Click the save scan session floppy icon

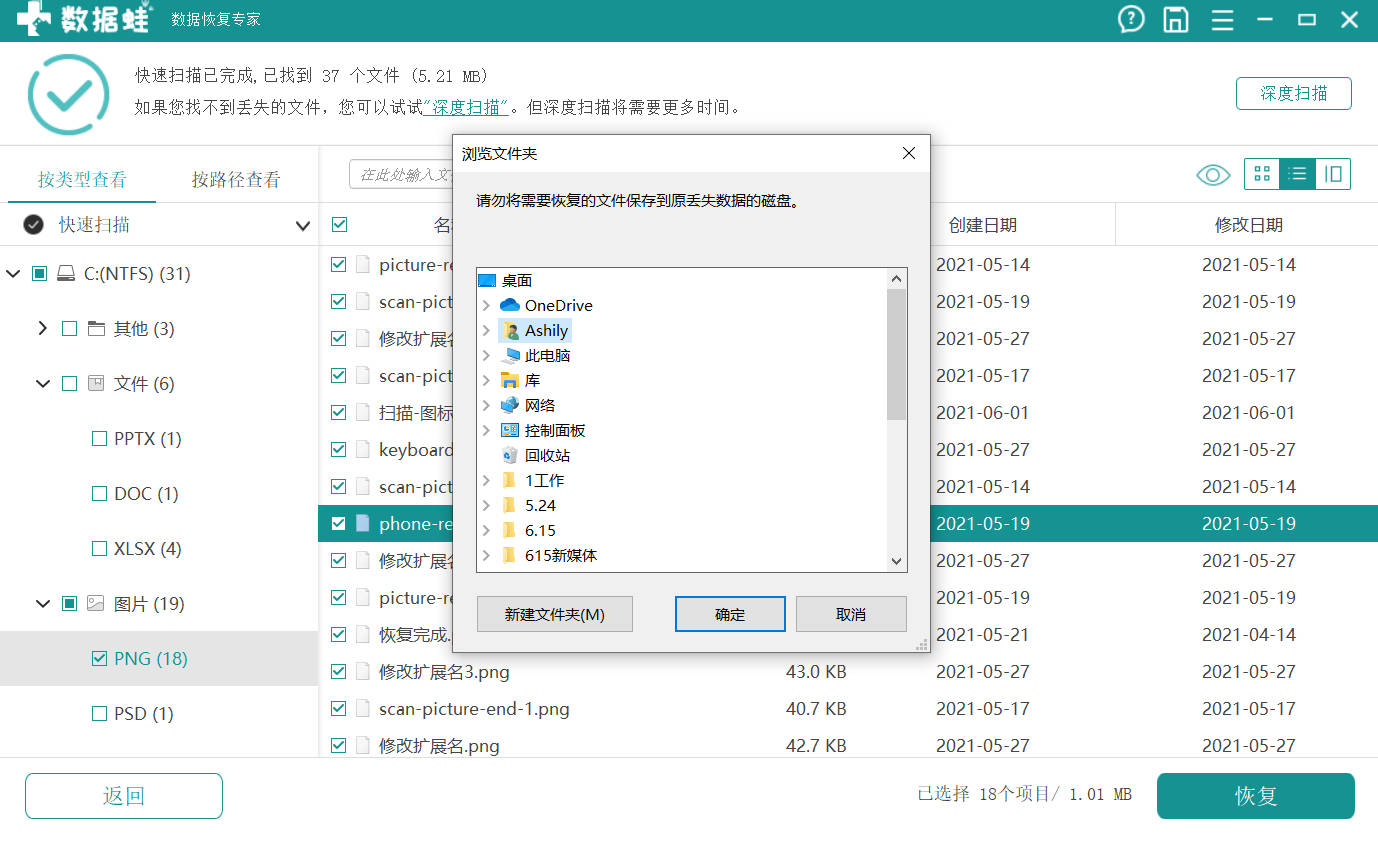1175,19
